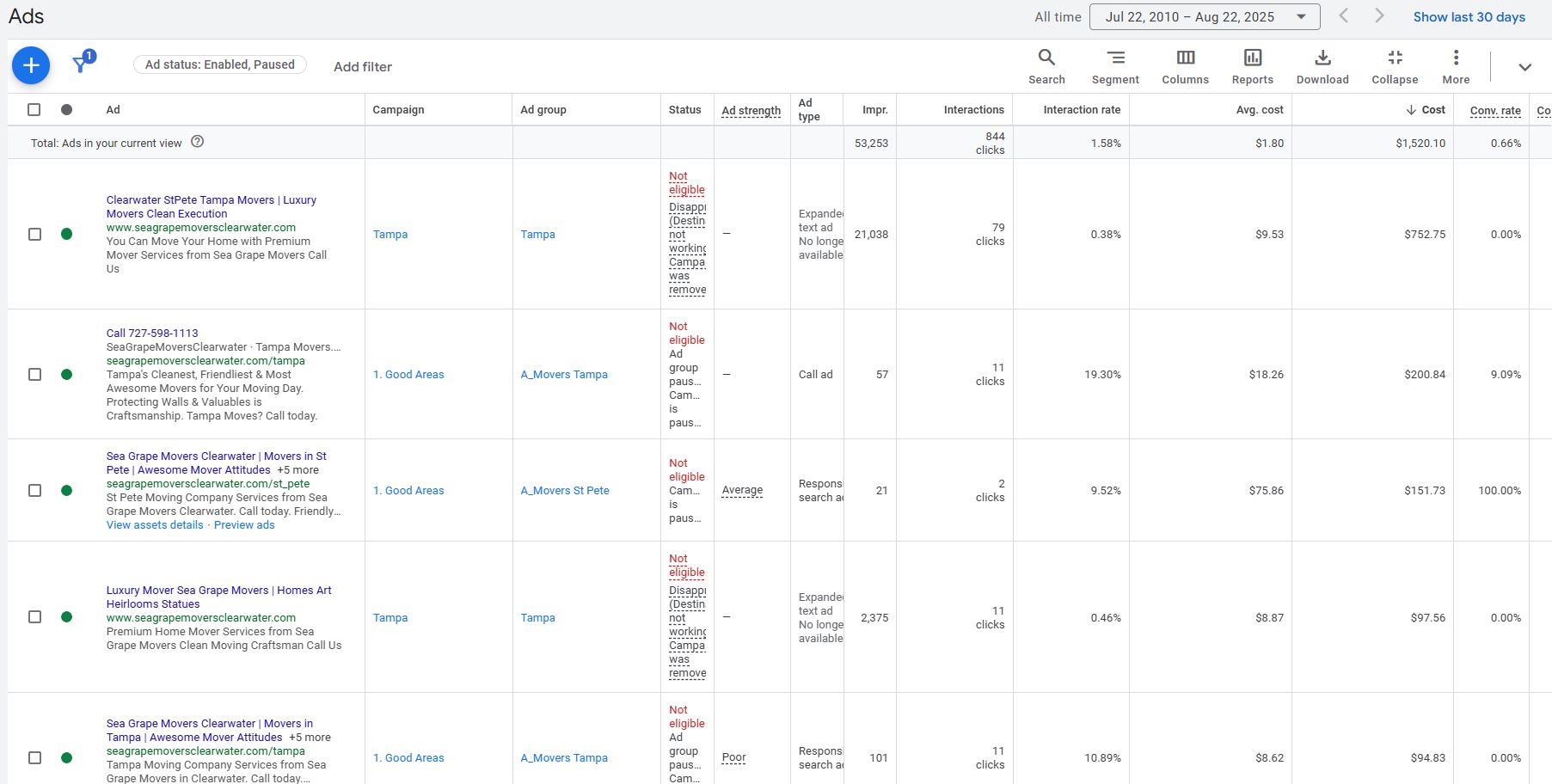Viewport: 1552px width, 784px height.
Task: Click the Interactions column header
Action: (x=973, y=109)
